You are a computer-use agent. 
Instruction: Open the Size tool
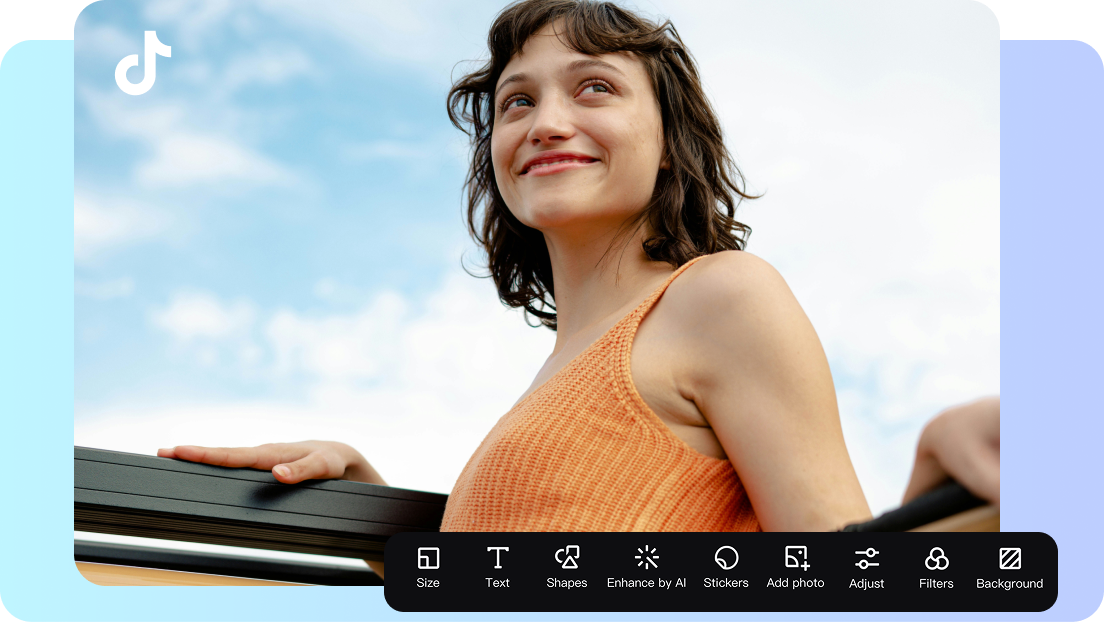point(427,568)
